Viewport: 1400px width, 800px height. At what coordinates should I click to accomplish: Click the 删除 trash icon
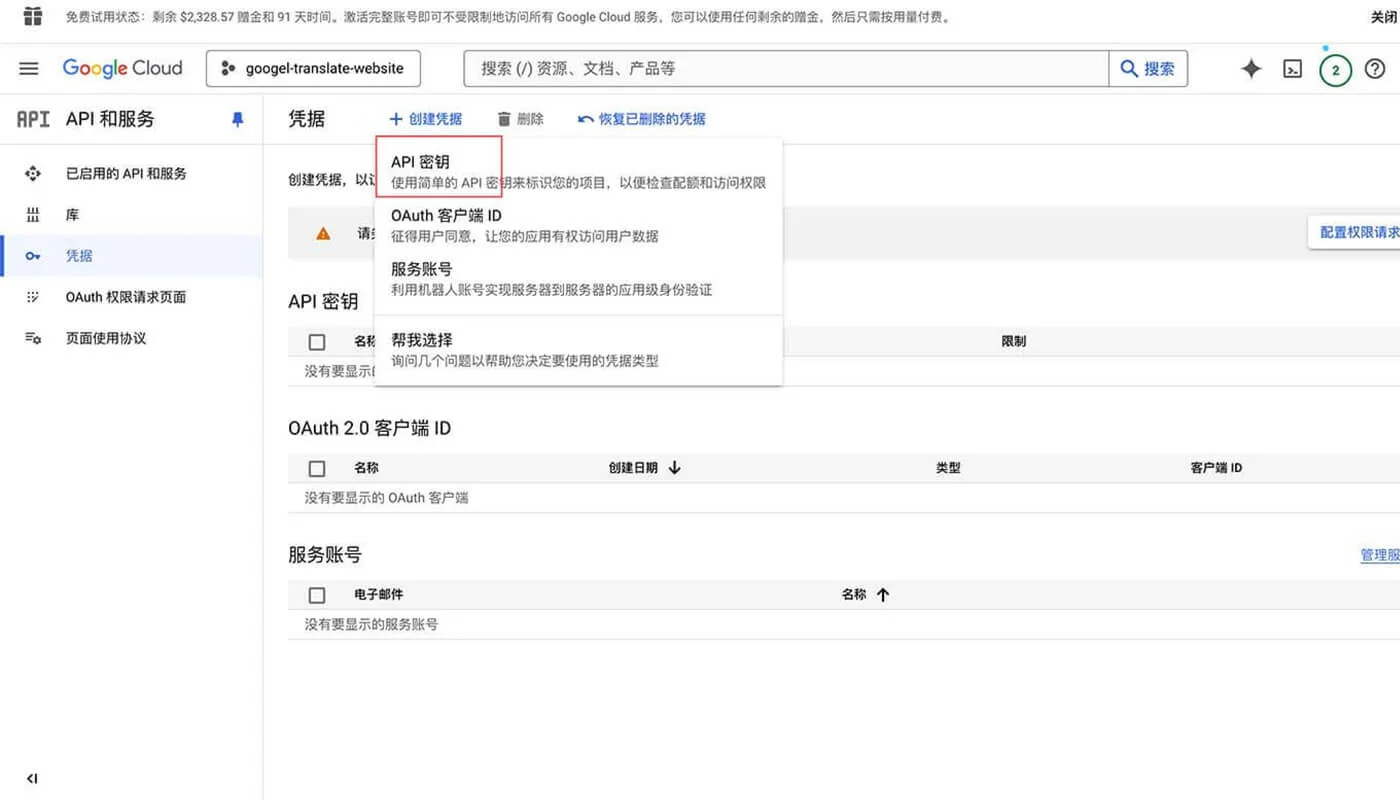(503, 118)
